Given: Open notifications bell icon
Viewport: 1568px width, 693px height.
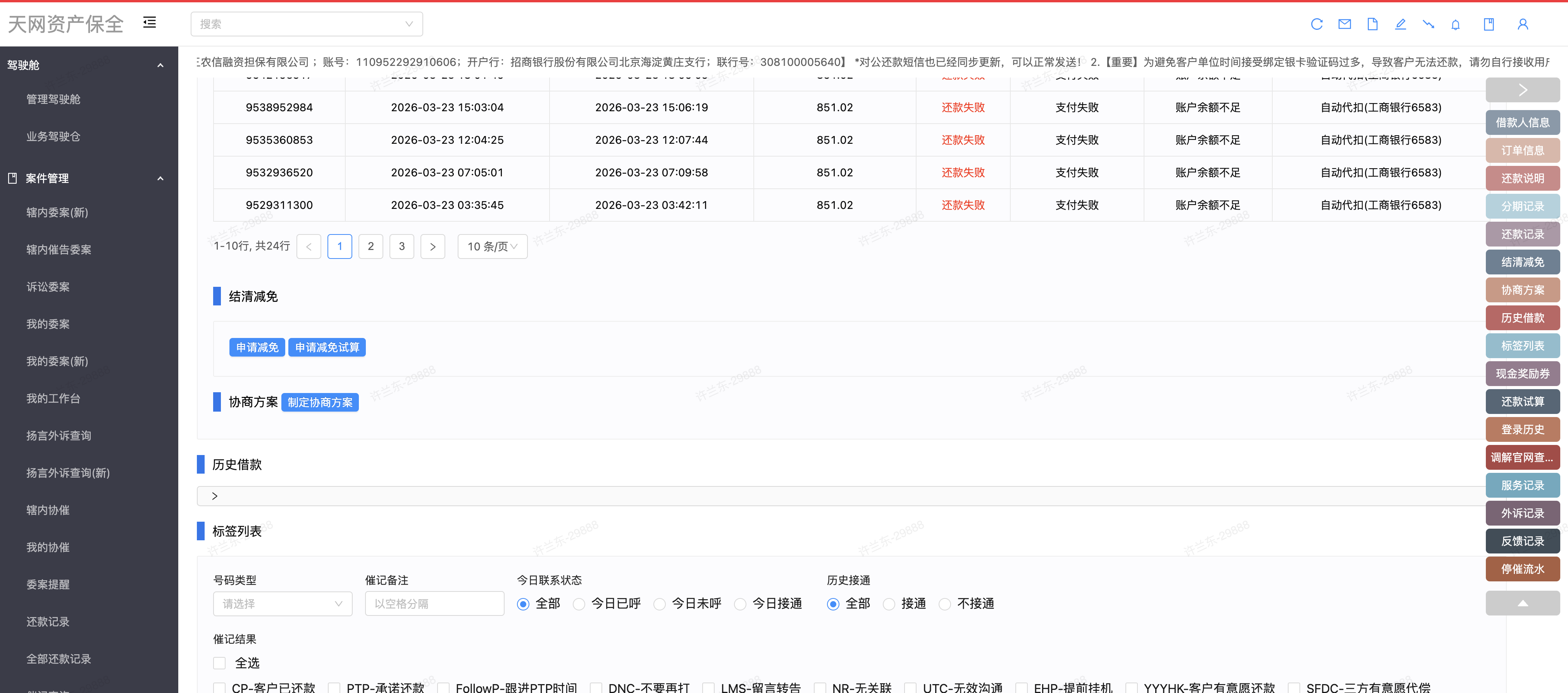Looking at the screenshot, I should click(1455, 24).
